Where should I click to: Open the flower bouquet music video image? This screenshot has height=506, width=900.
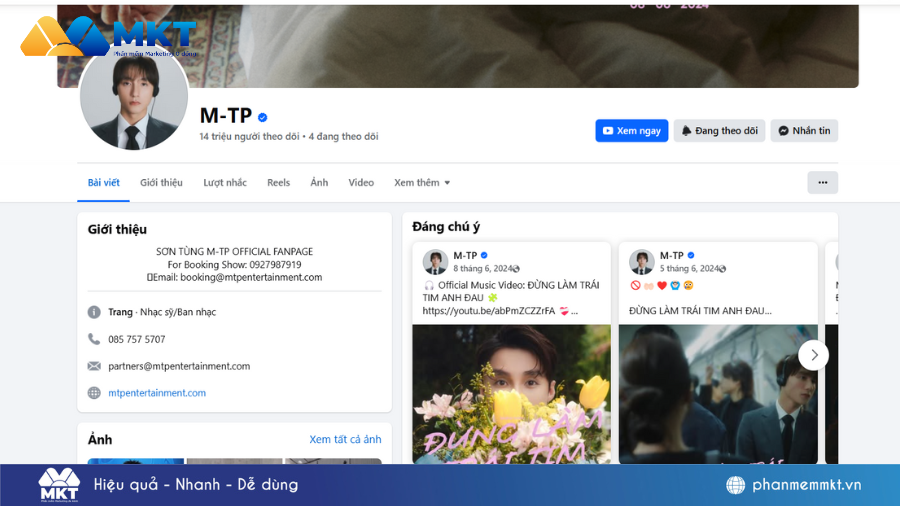pos(511,394)
